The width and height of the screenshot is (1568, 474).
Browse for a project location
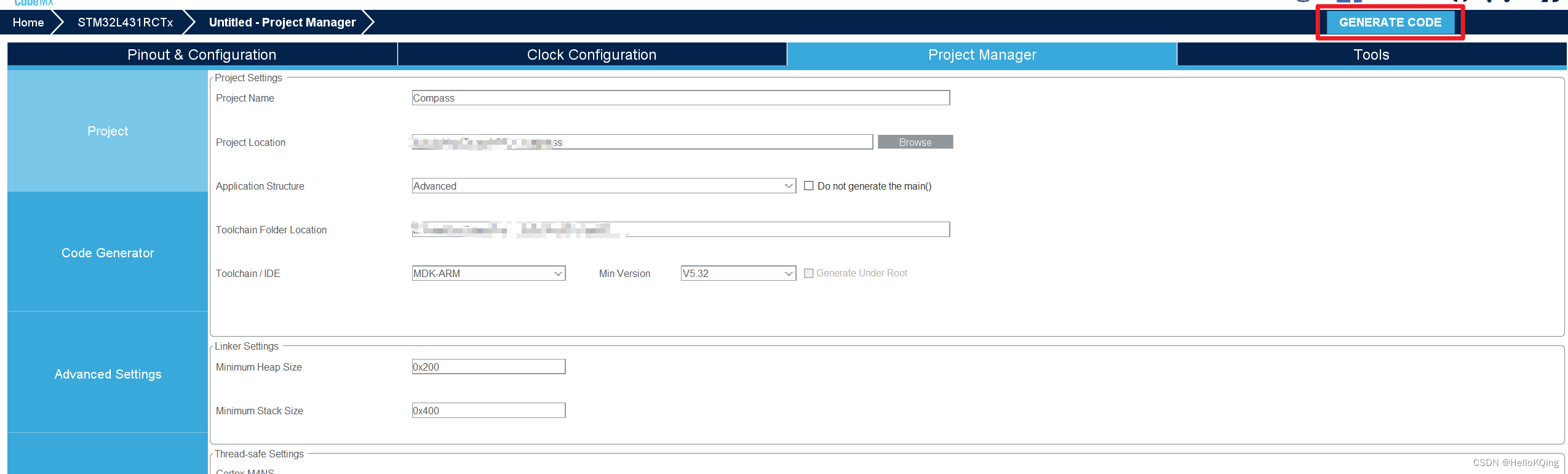click(x=915, y=142)
